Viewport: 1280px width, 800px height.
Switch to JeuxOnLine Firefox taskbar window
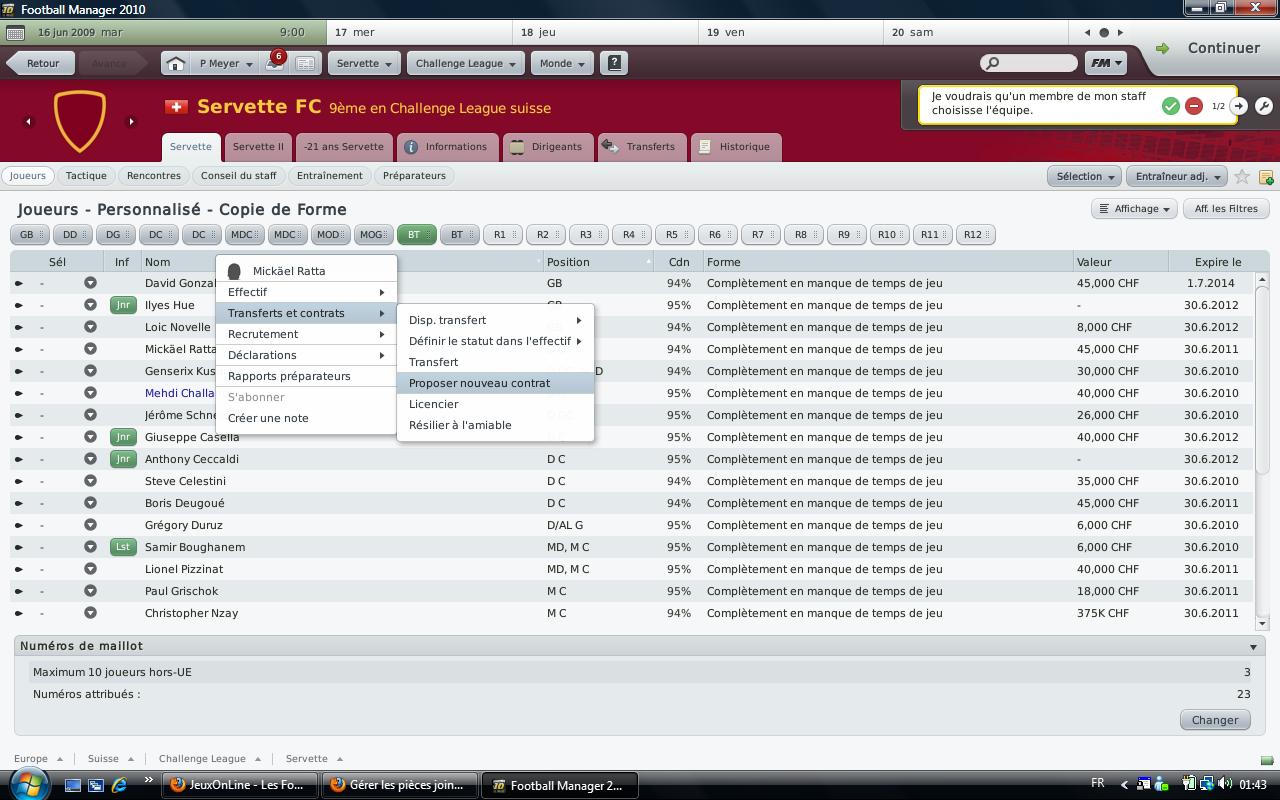pos(240,785)
